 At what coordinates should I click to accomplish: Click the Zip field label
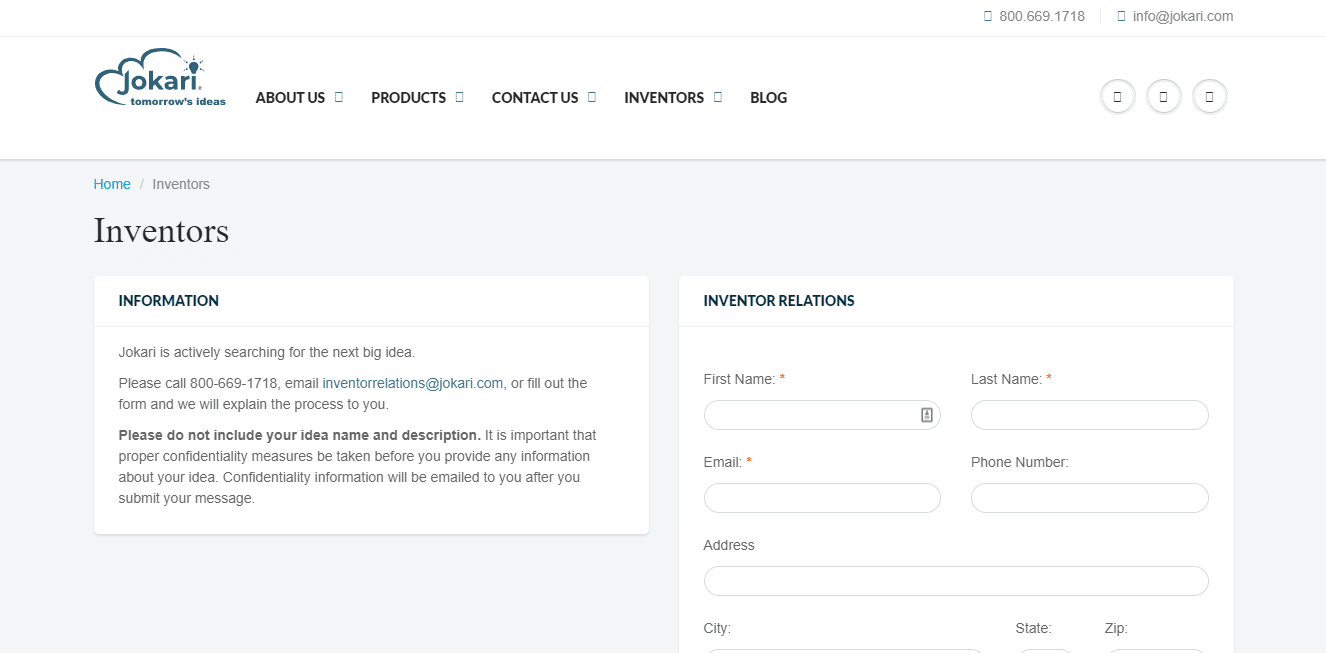click(x=1116, y=628)
